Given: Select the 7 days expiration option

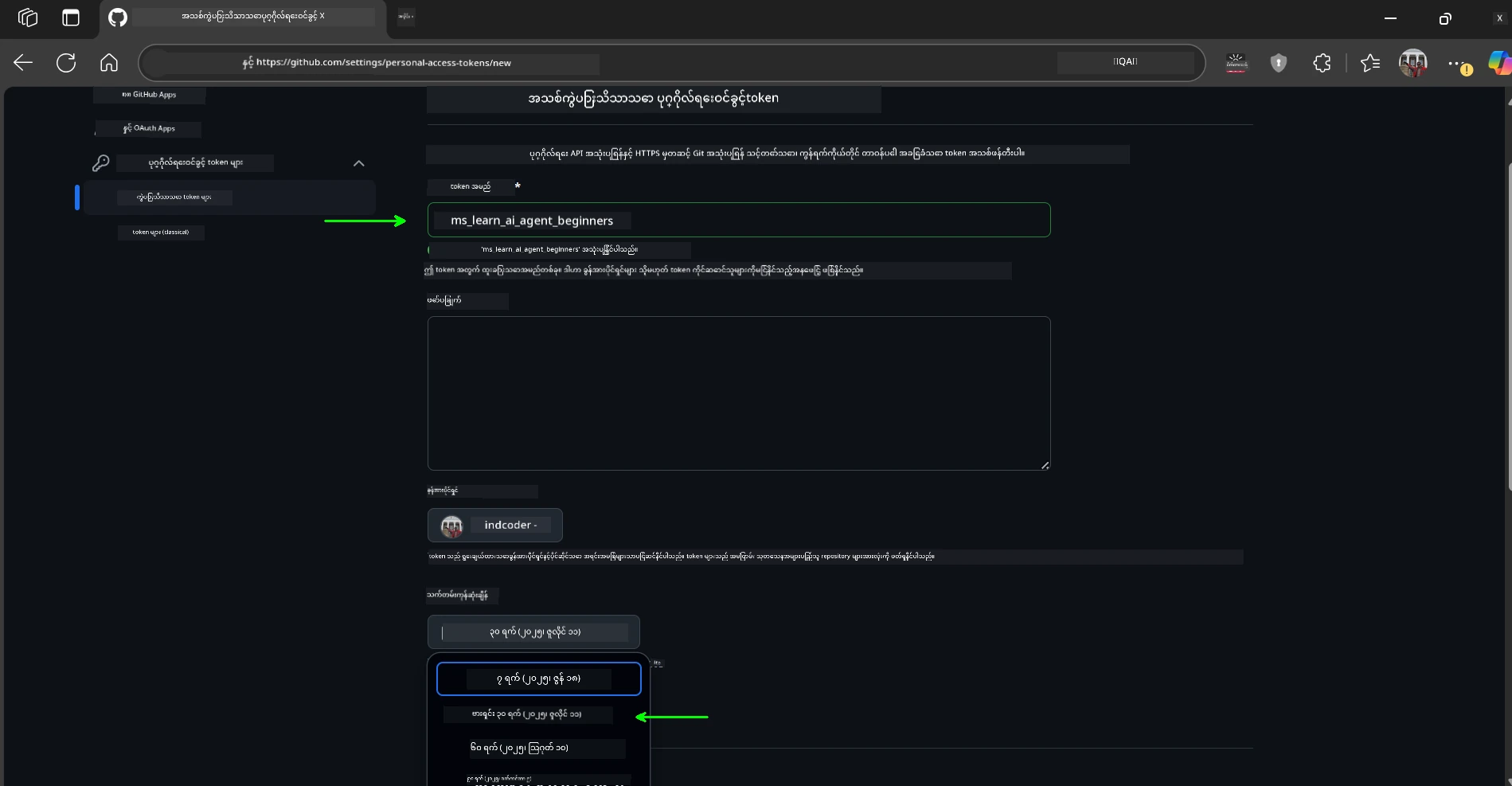Looking at the screenshot, I should 538,678.
